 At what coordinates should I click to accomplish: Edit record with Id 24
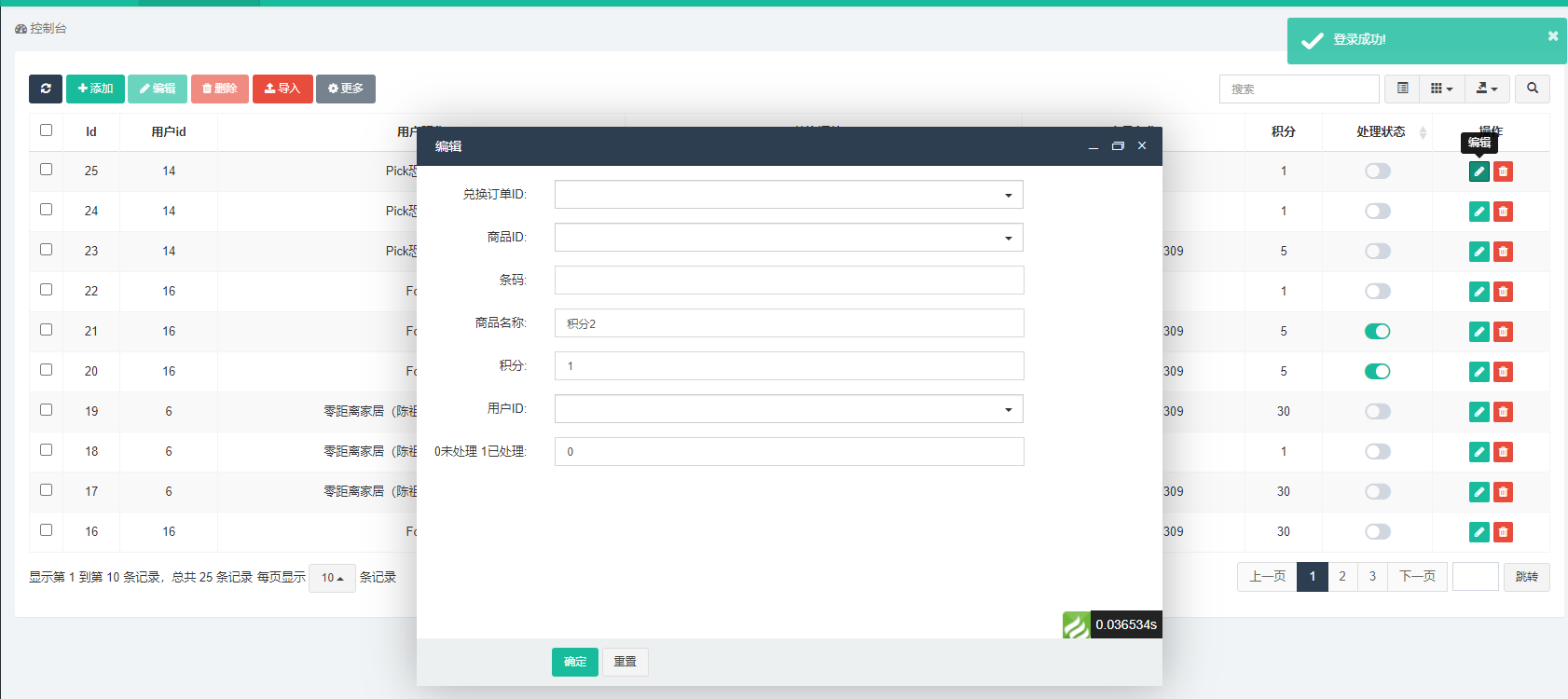[x=1479, y=212]
